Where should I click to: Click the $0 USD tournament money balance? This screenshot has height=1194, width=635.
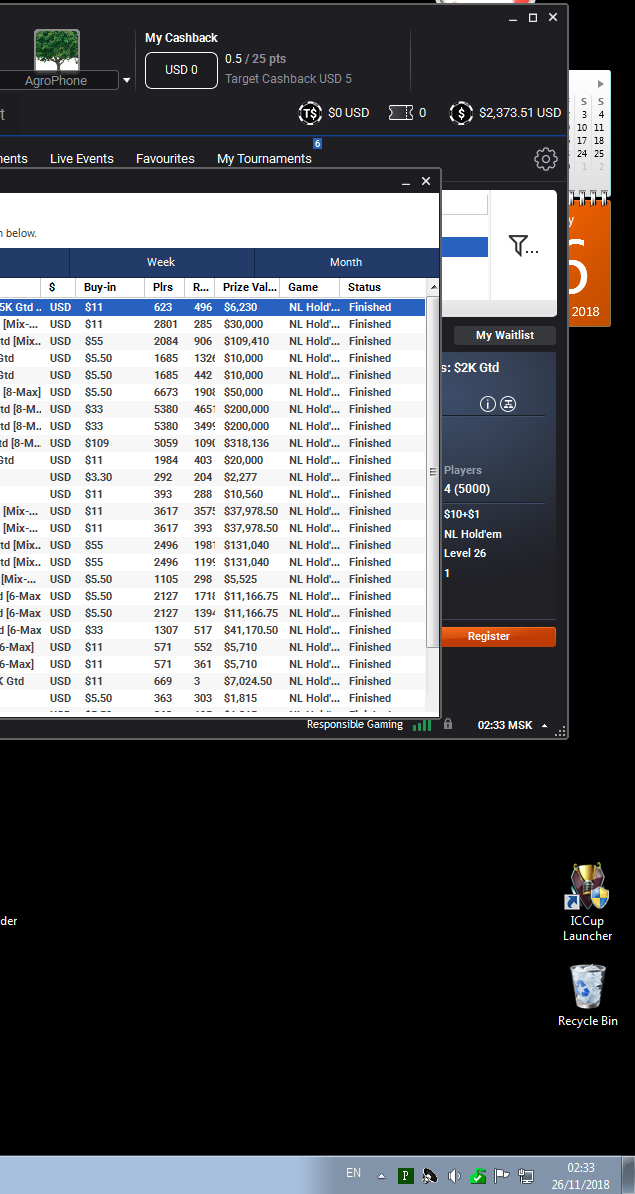click(349, 113)
